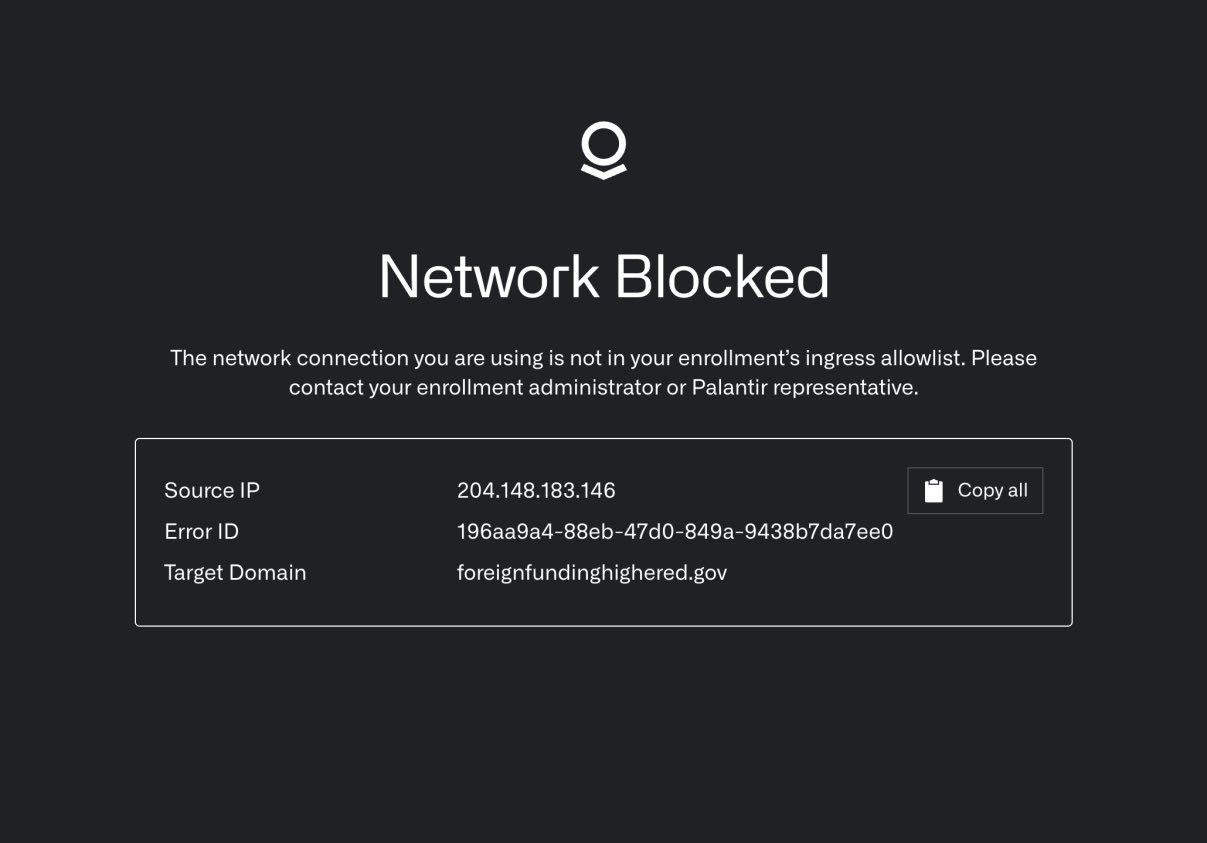1207x843 pixels.
Task: Click the Error ID label
Action: tap(201, 532)
